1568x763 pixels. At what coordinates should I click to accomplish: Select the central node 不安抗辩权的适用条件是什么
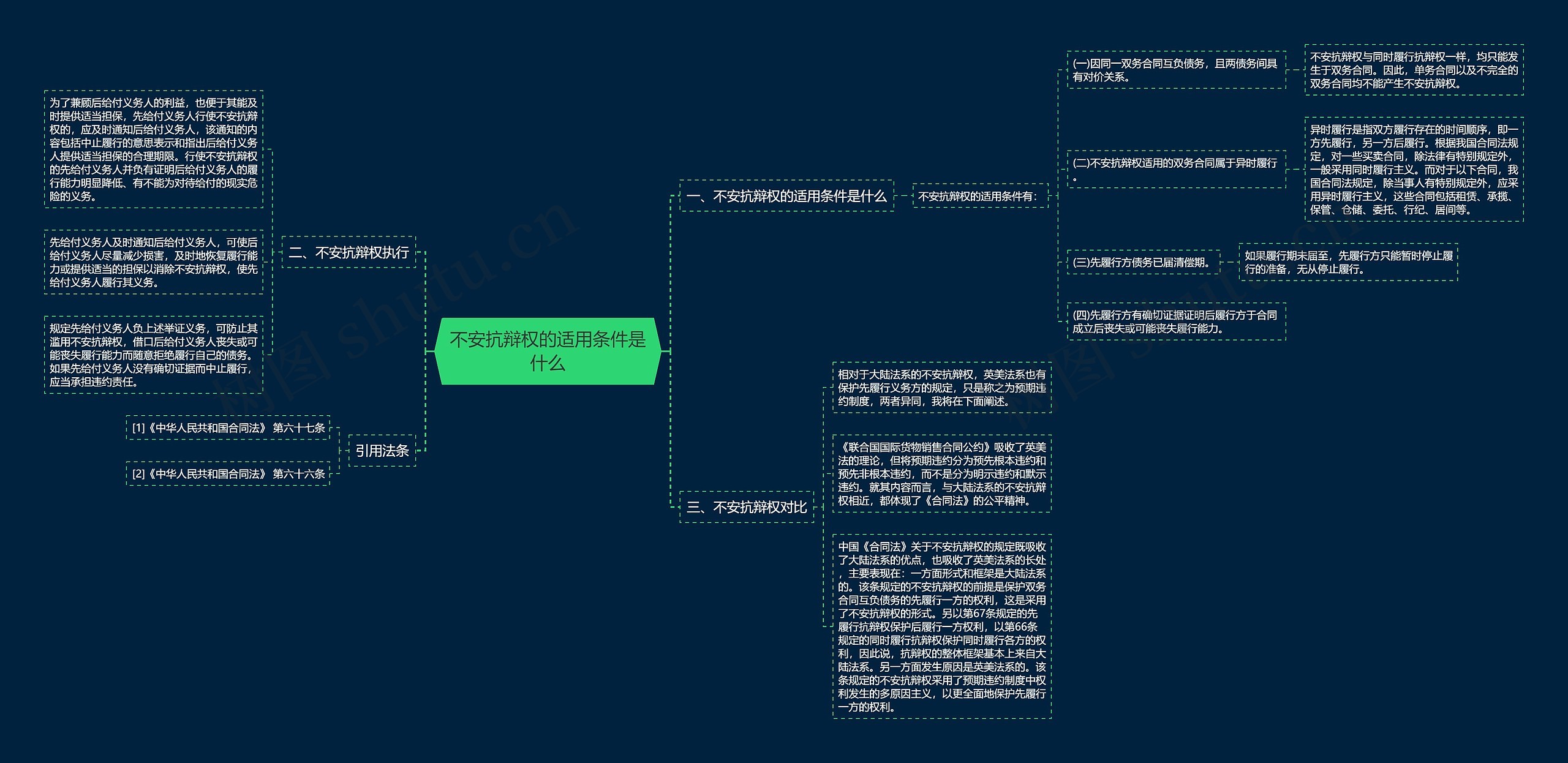coord(548,351)
